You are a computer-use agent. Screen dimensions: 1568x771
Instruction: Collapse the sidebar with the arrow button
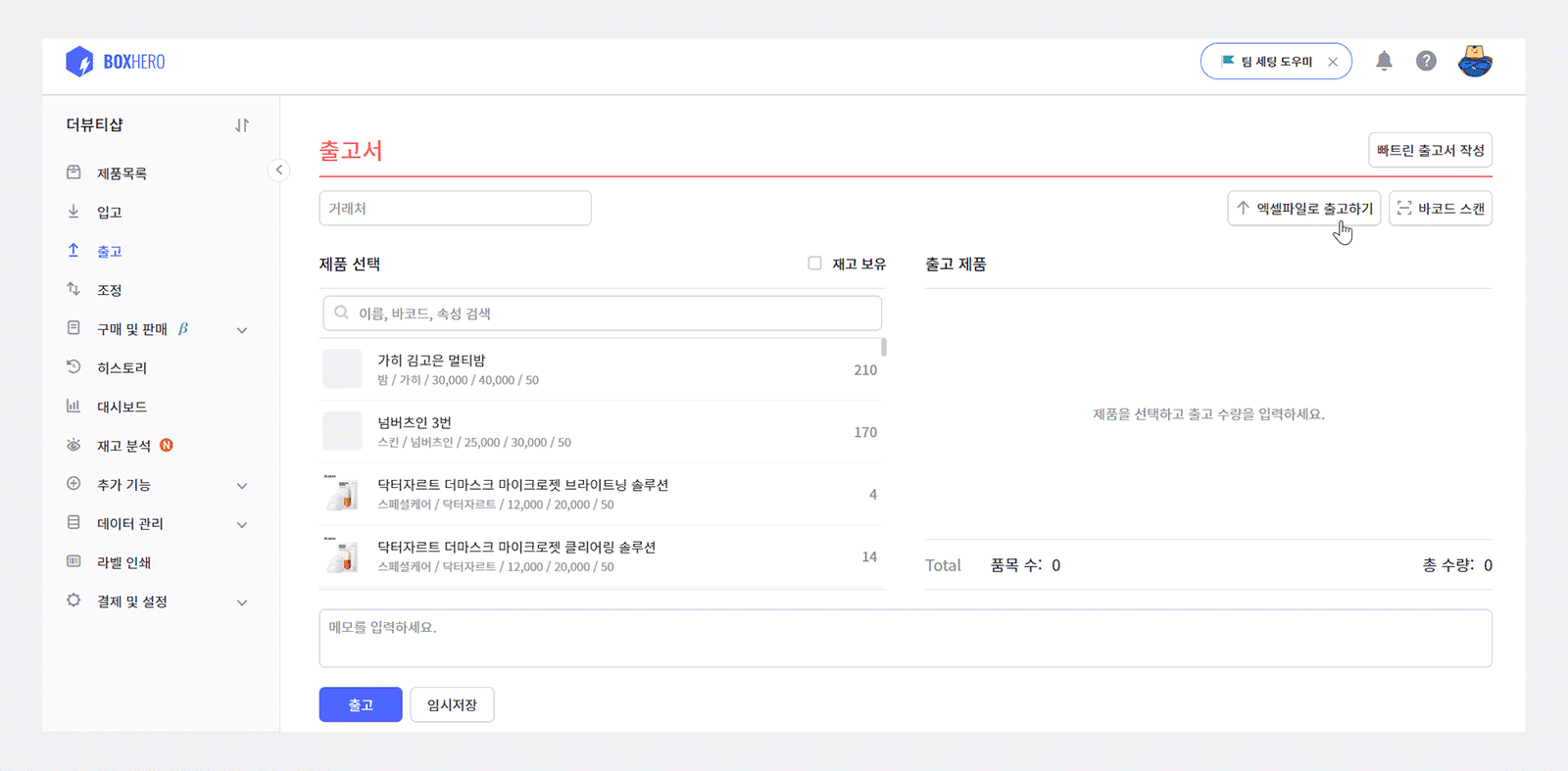pyautogui.click(x=279, y=170)
